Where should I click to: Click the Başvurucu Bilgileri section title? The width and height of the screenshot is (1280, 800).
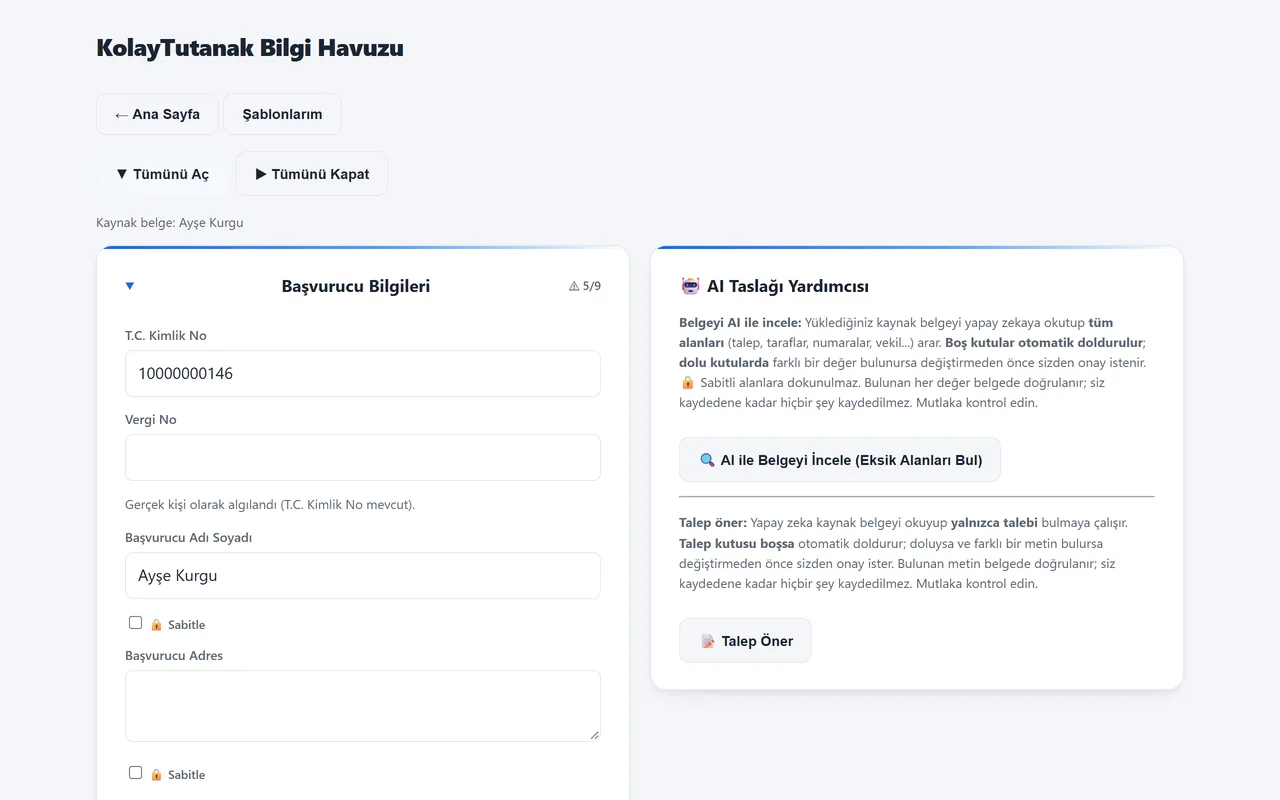point(356,286)
